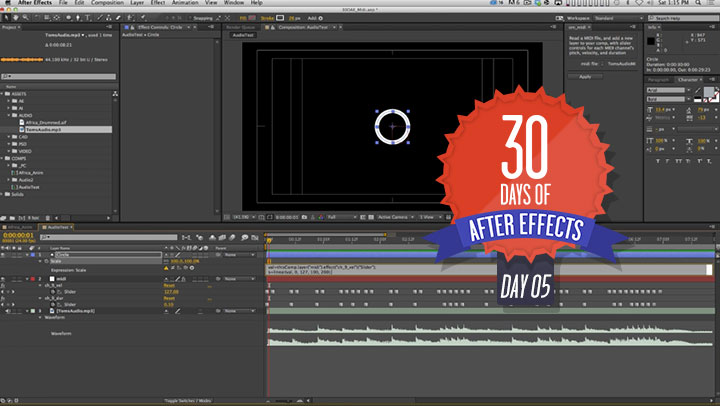Viewport: 720px width, 406px height.
Task: Expand the Solids folder
Action: 2,194
